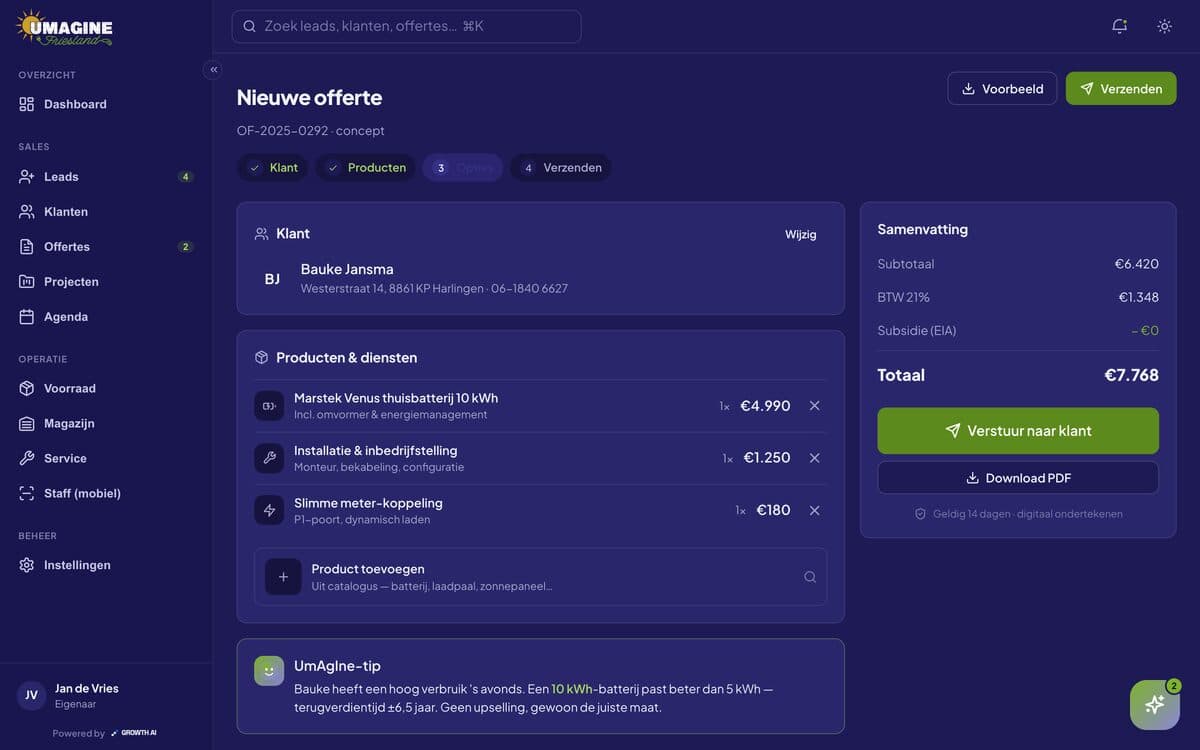Select step 3 Opties tab
Screen dimensions: 1200x750
tap(463, 167)
